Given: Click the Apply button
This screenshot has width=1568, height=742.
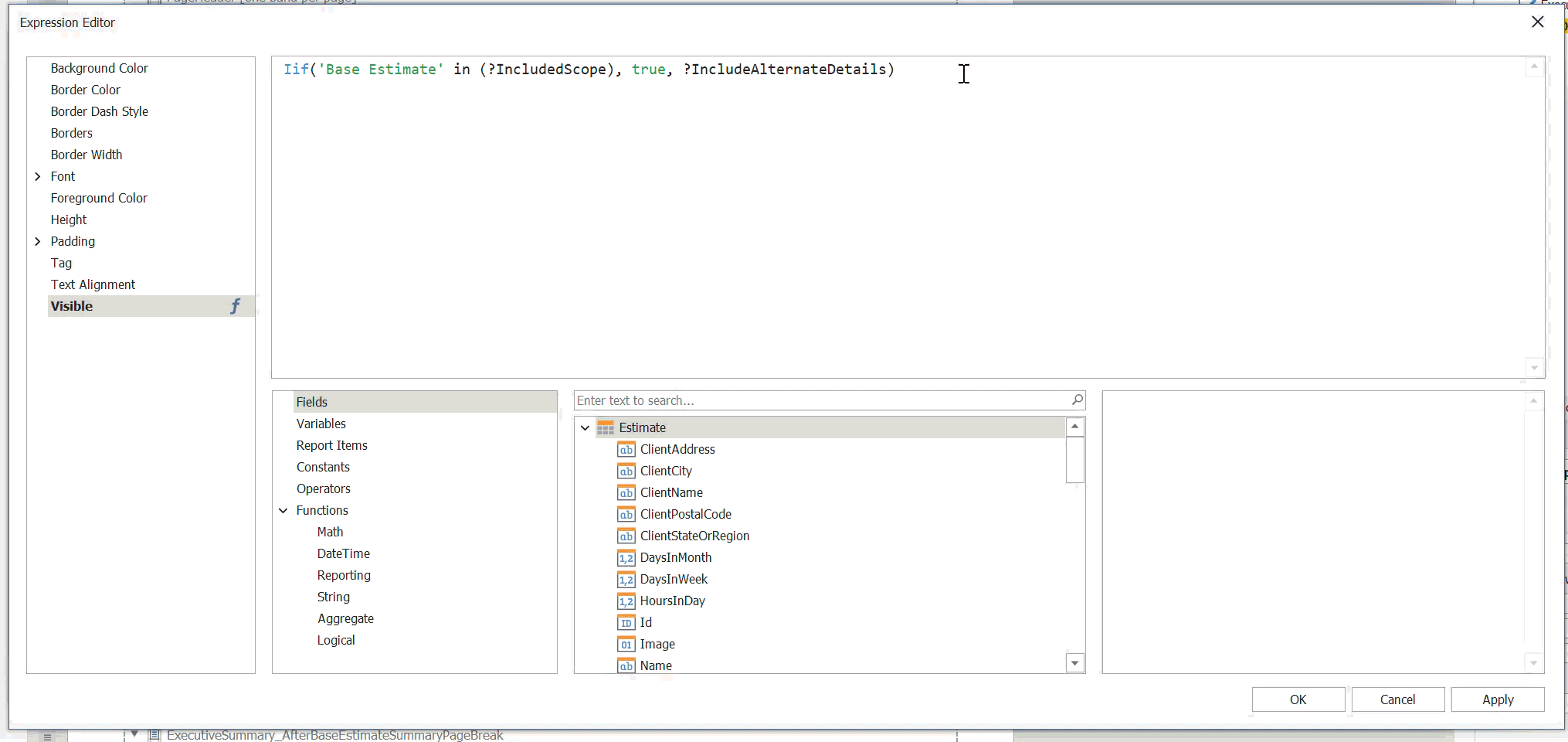Looking at the screenshot, I should point(1497,699).
